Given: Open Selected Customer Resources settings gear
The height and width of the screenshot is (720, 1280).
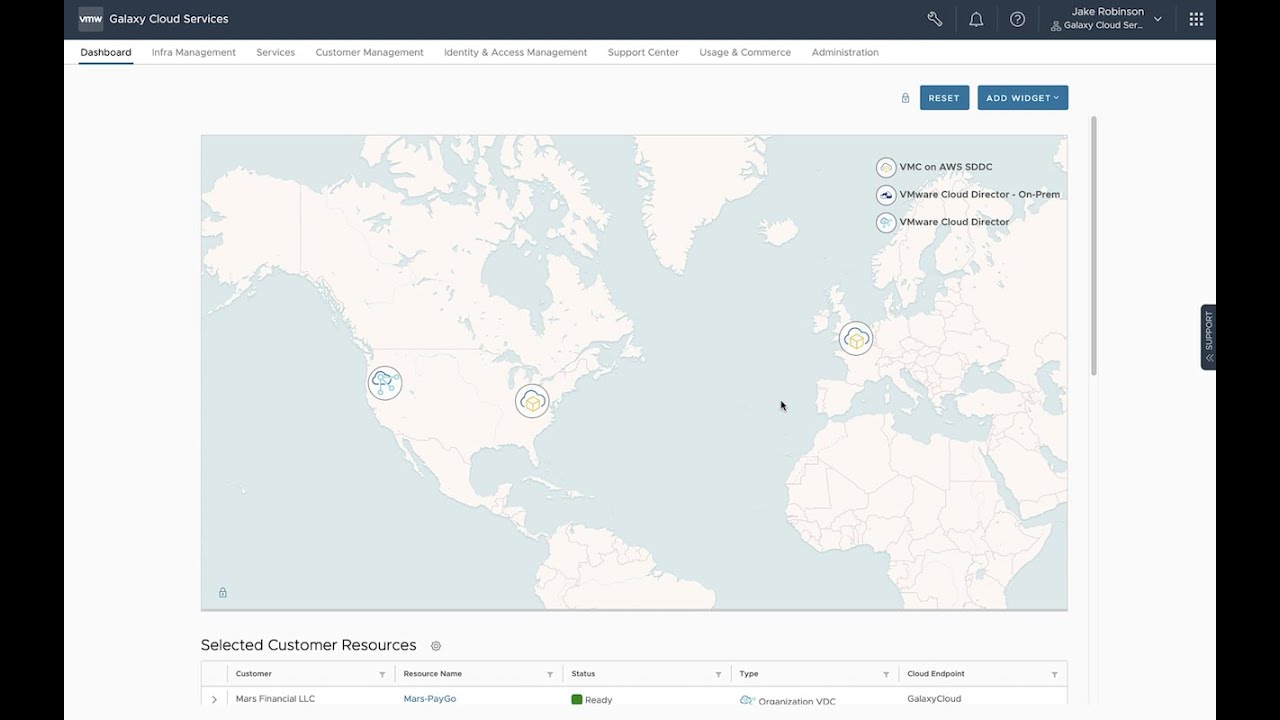Looking at the screenshot, I should point(436,646).
